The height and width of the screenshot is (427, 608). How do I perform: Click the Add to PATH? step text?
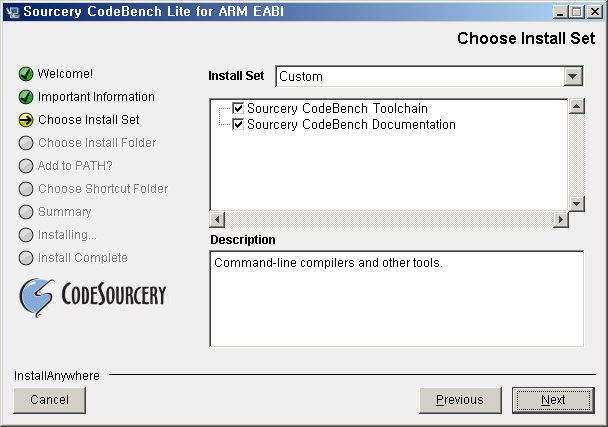click(x=75, y=166)
